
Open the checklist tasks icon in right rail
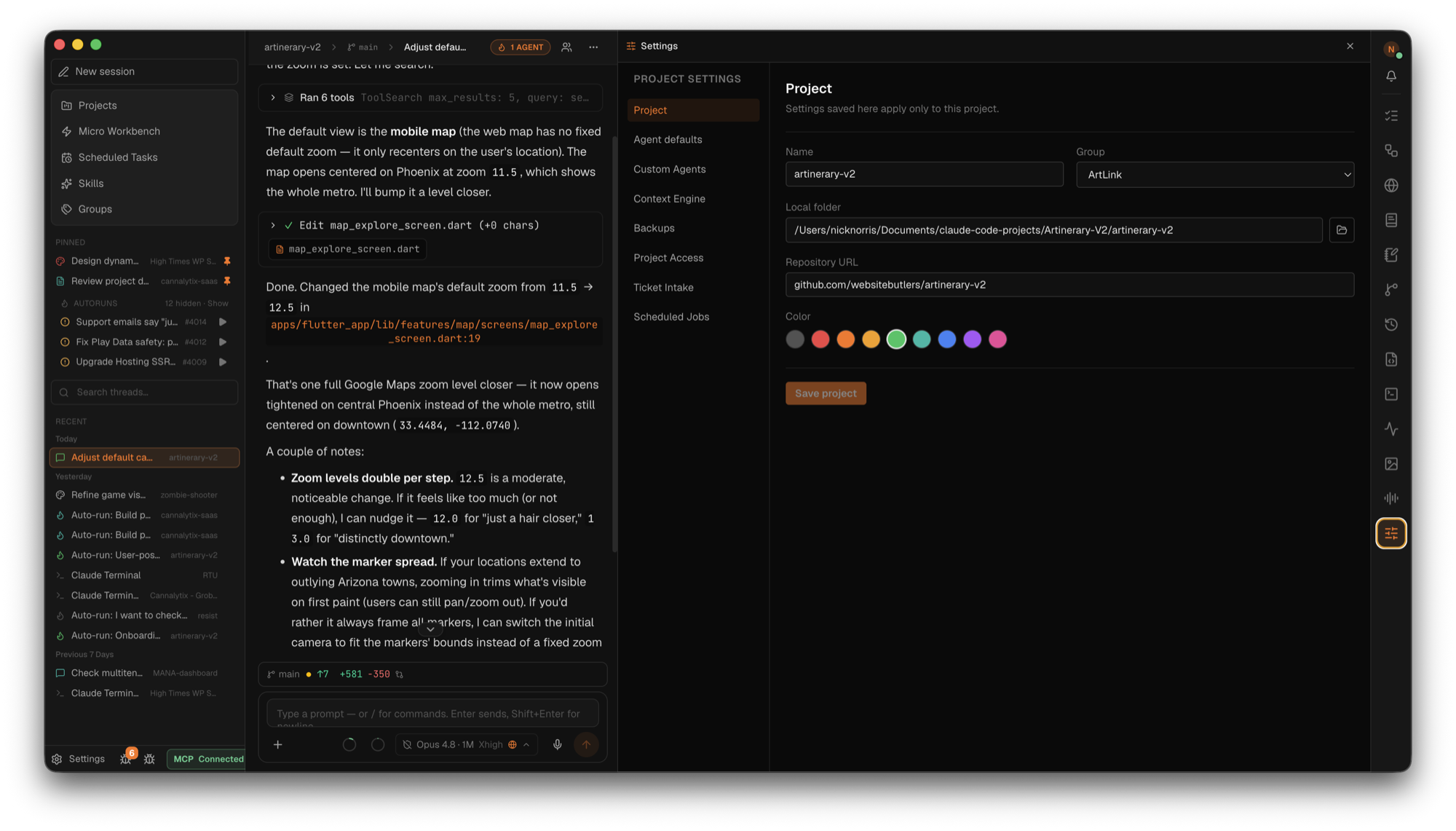[x=1390, y=116]
